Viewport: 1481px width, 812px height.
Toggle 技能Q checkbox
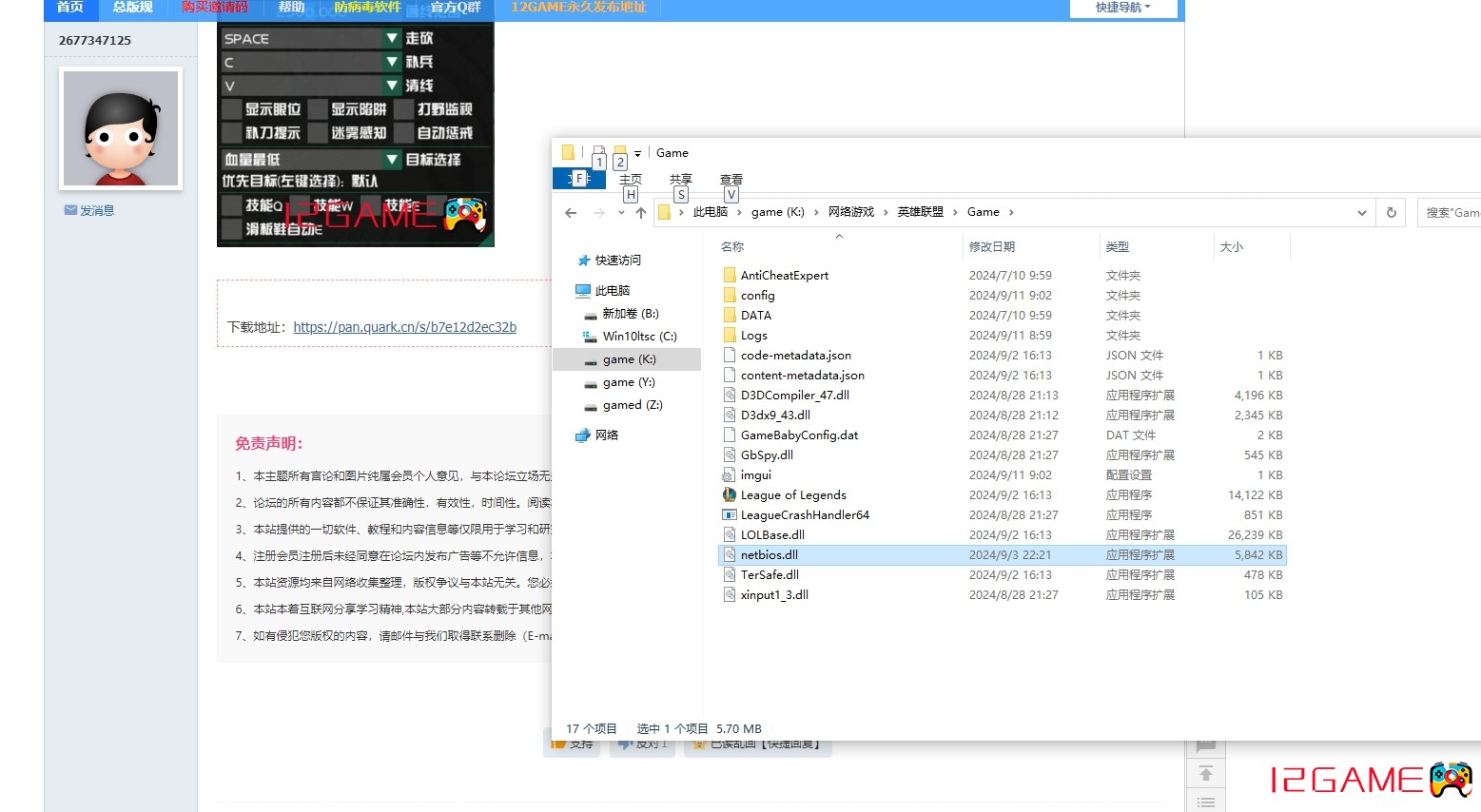[x=232, y=205]
